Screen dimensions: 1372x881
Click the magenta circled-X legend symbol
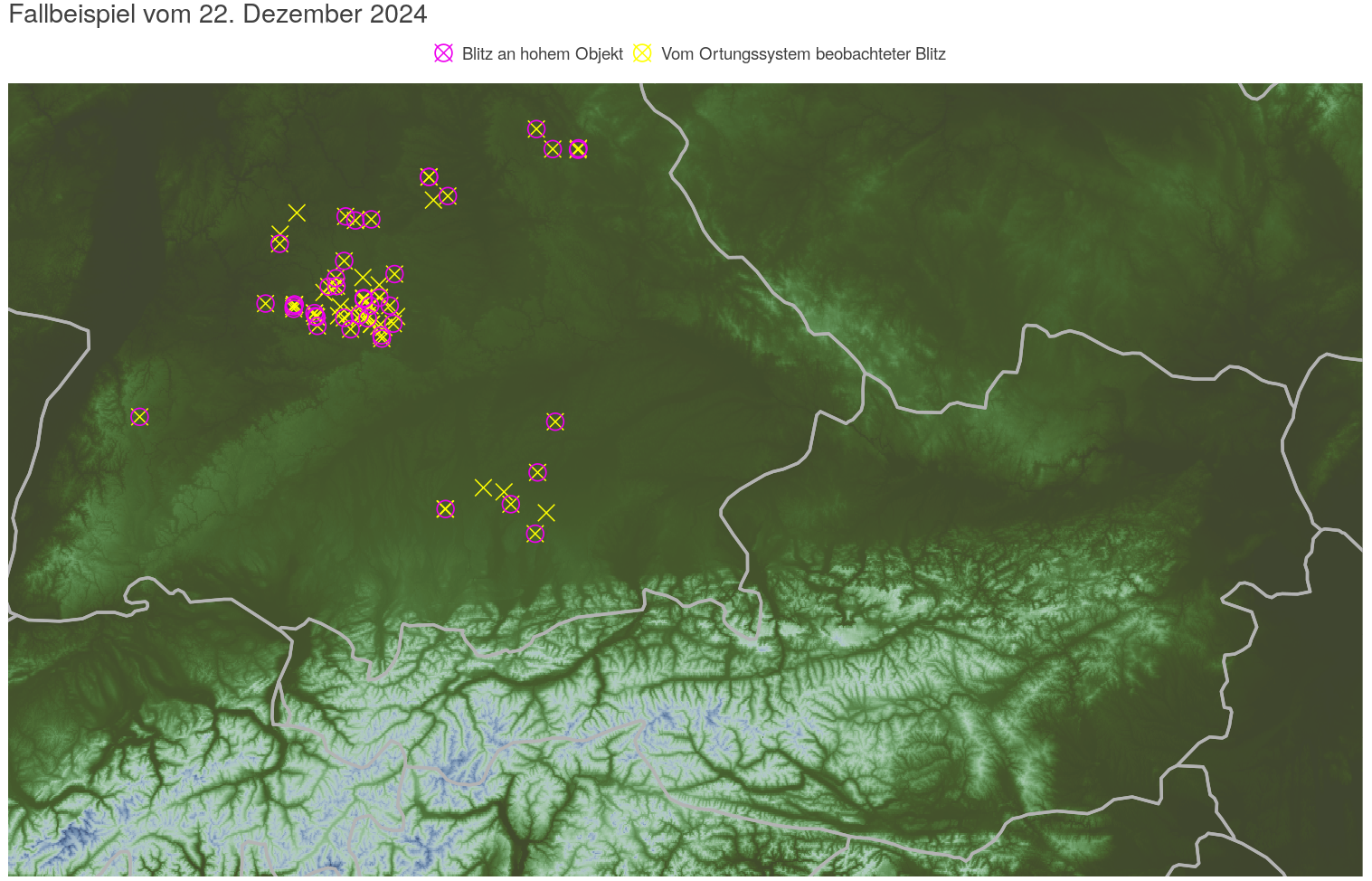443,53
